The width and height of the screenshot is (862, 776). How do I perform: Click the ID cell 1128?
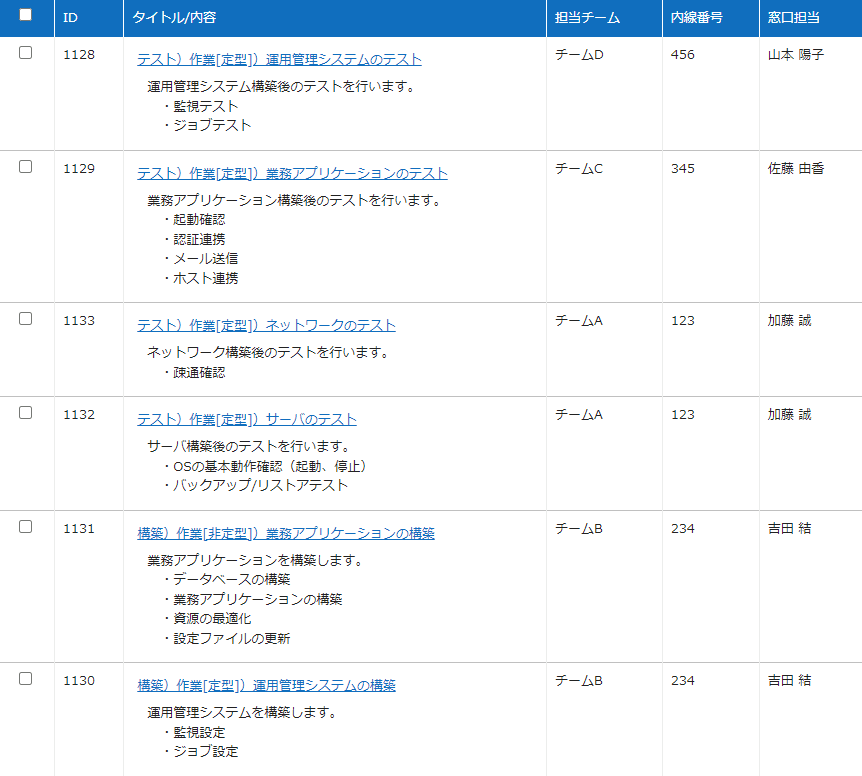point(79,54)
